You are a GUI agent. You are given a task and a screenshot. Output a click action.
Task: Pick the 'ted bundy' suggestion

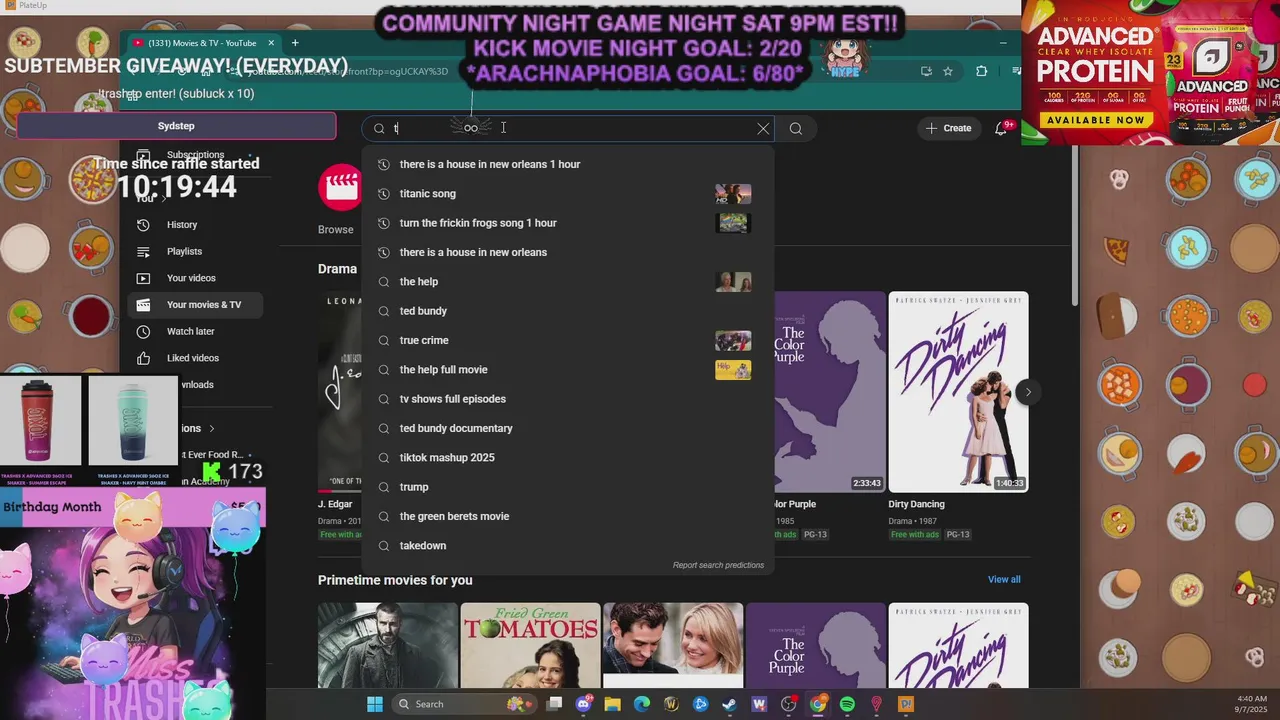coord(568,311)
